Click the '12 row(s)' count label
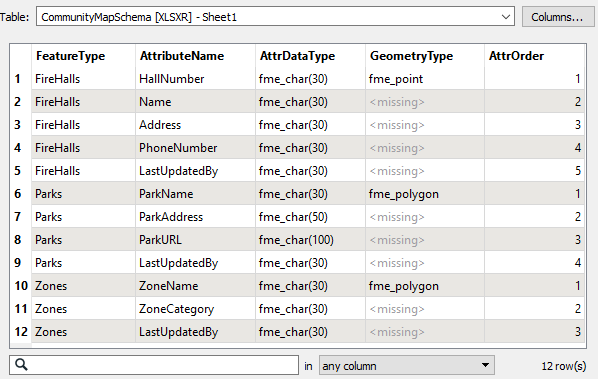The image size is (598, 379). pos(564,366)
